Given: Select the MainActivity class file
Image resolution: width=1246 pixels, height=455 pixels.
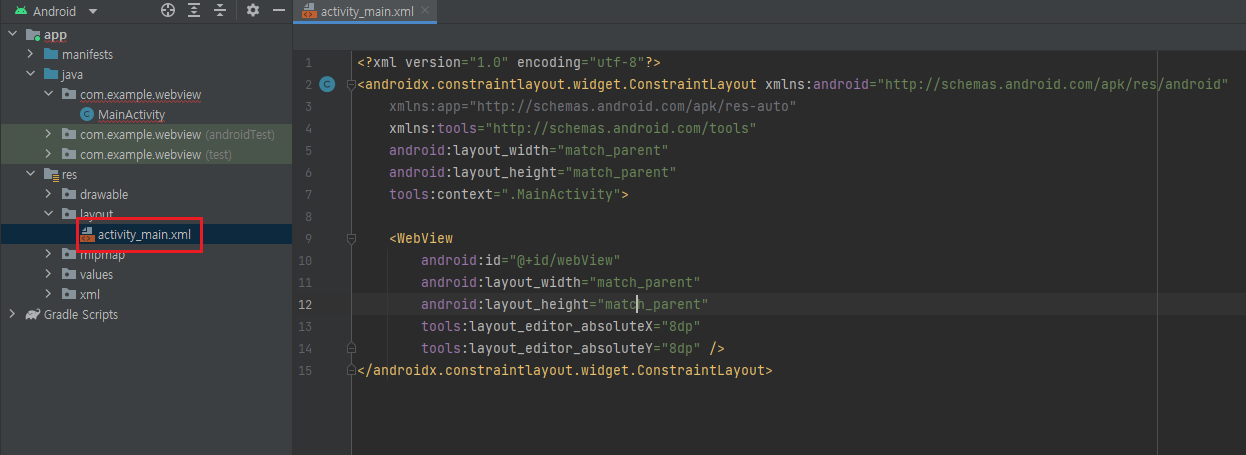Looking at the screenshot, I should 131,114.
